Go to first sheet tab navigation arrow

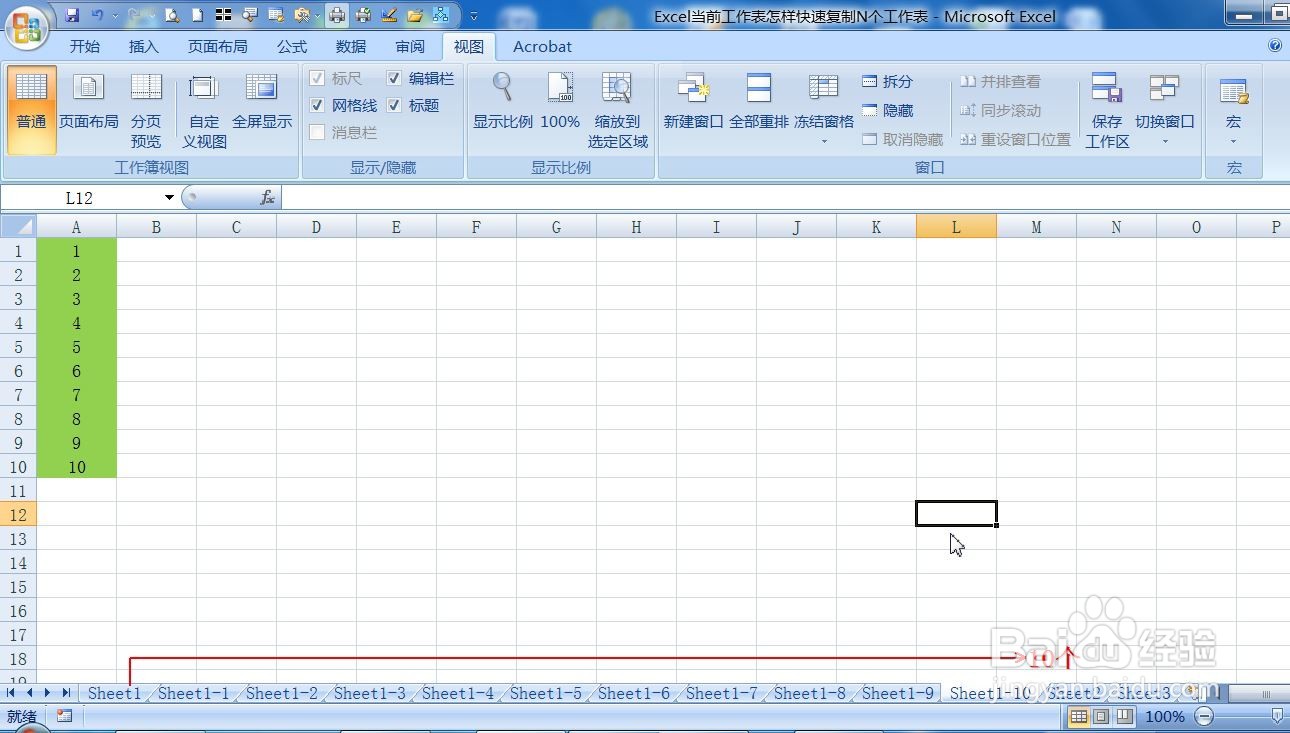pos(12,692)
